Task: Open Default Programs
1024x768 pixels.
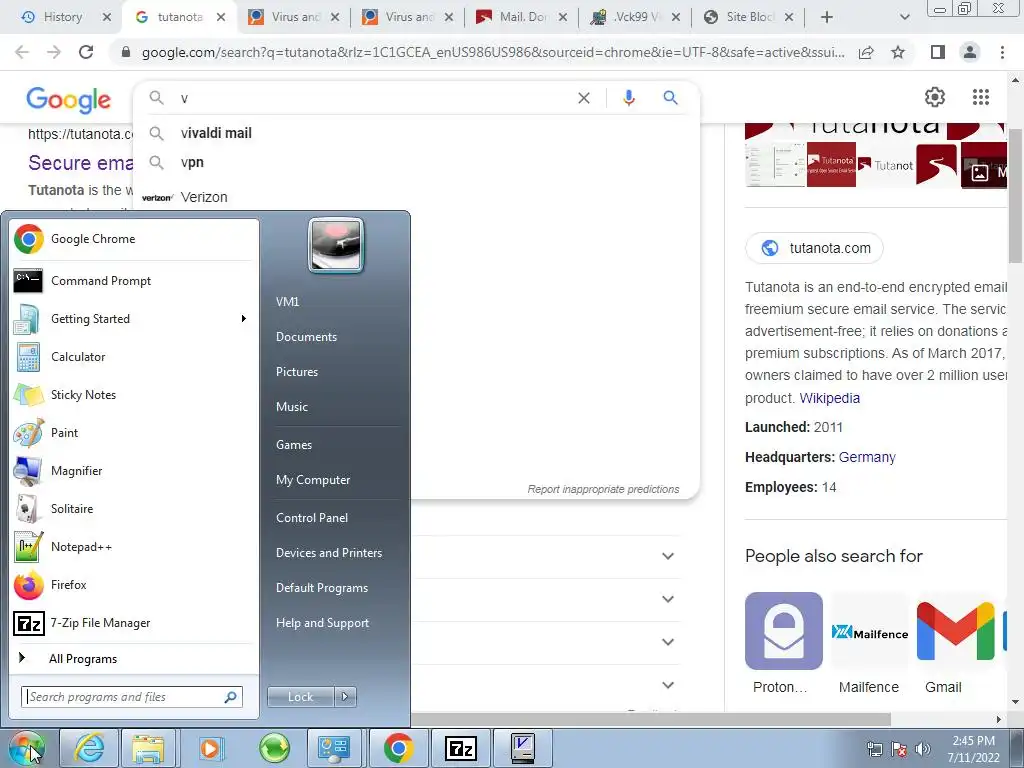Action: coord(322,588)
